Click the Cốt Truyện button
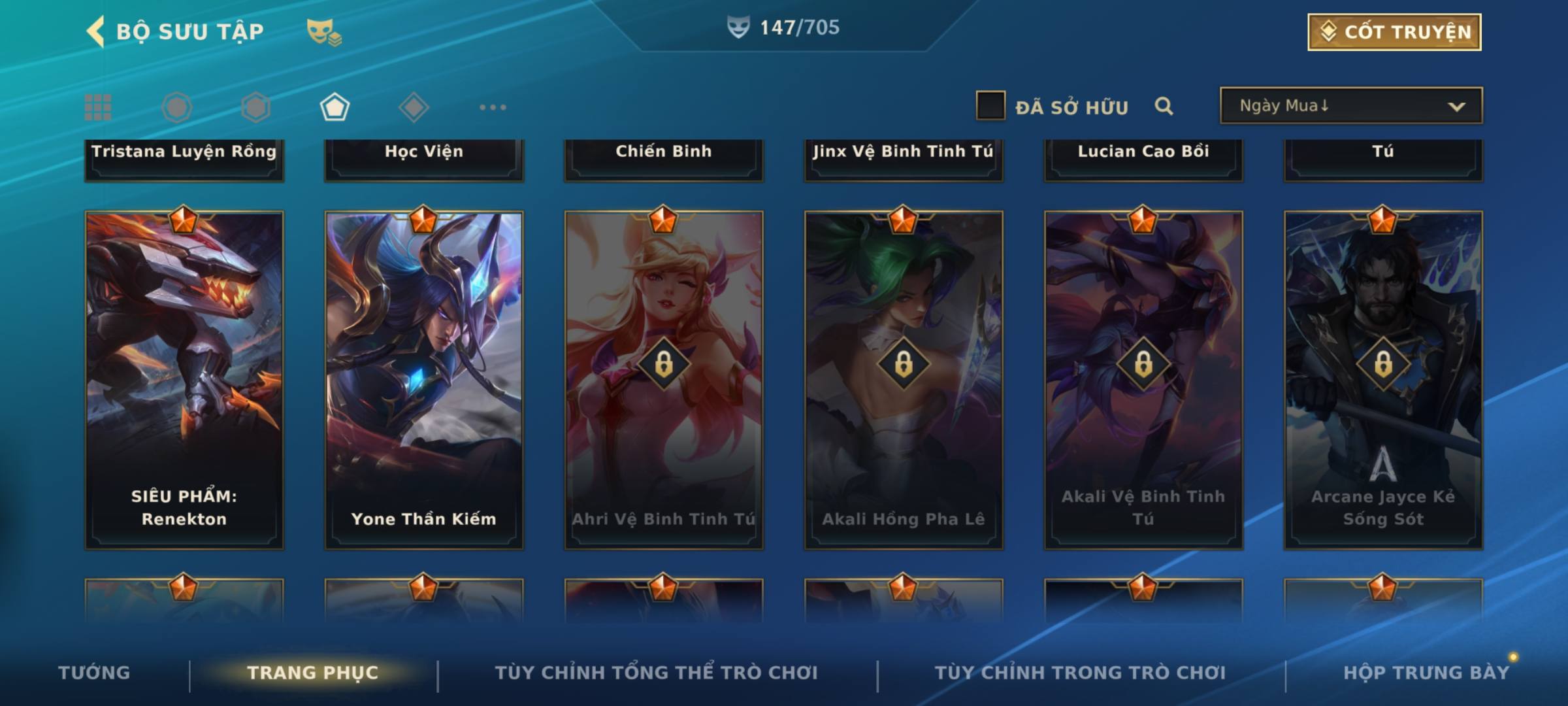 pos(1394,32)
